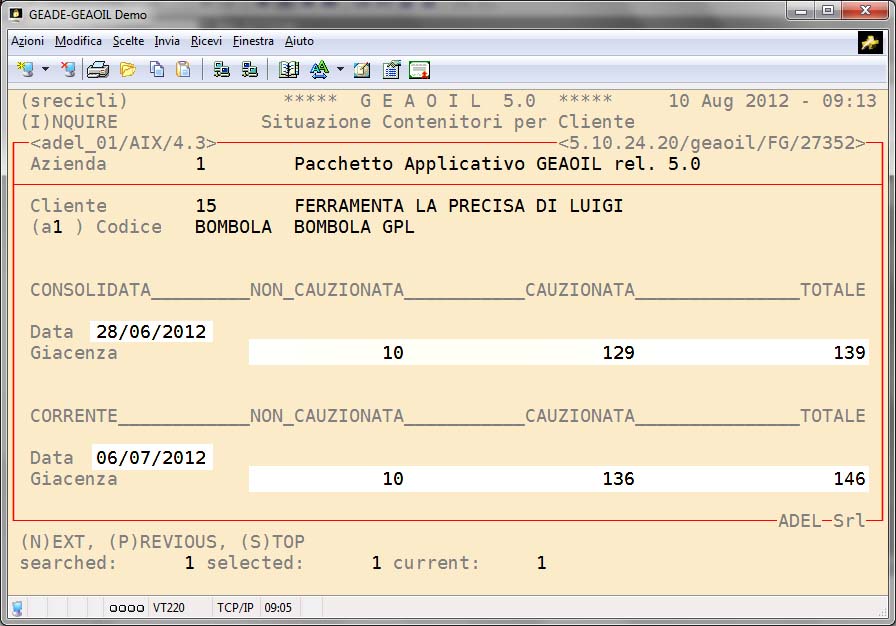Click the Corrente date field 06/07/2012
The image size is (896, 626).
pyautogui.click(x=151, y=458)
